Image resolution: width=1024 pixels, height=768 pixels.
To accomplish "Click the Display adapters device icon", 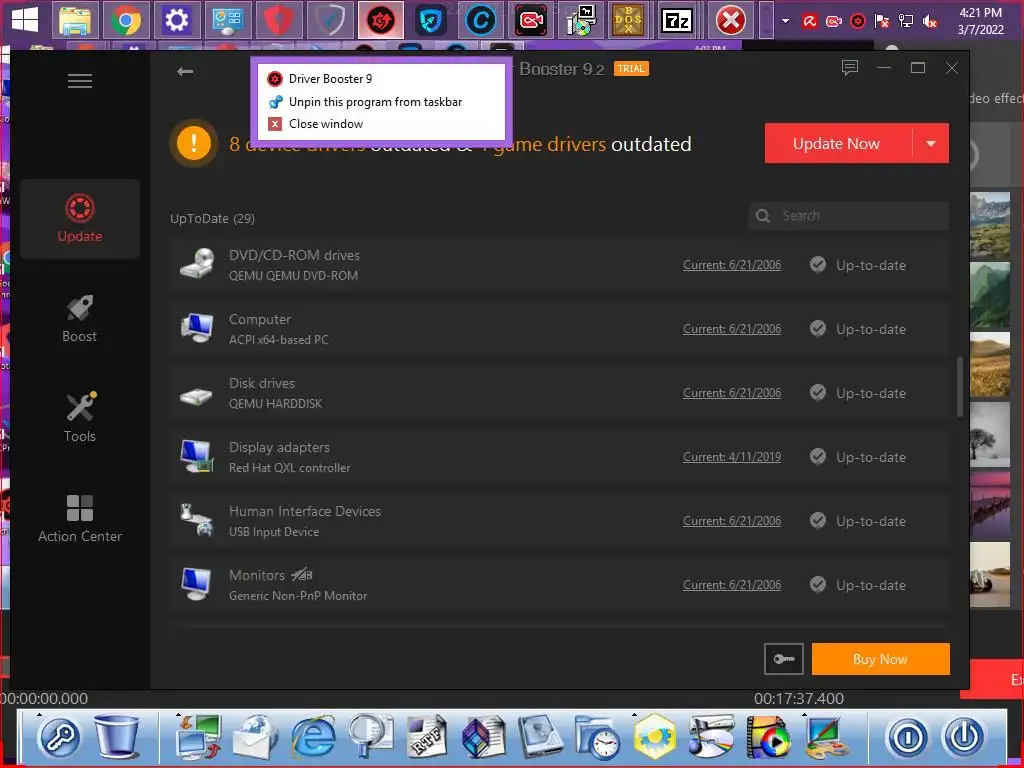I will [x=197, y=456].
